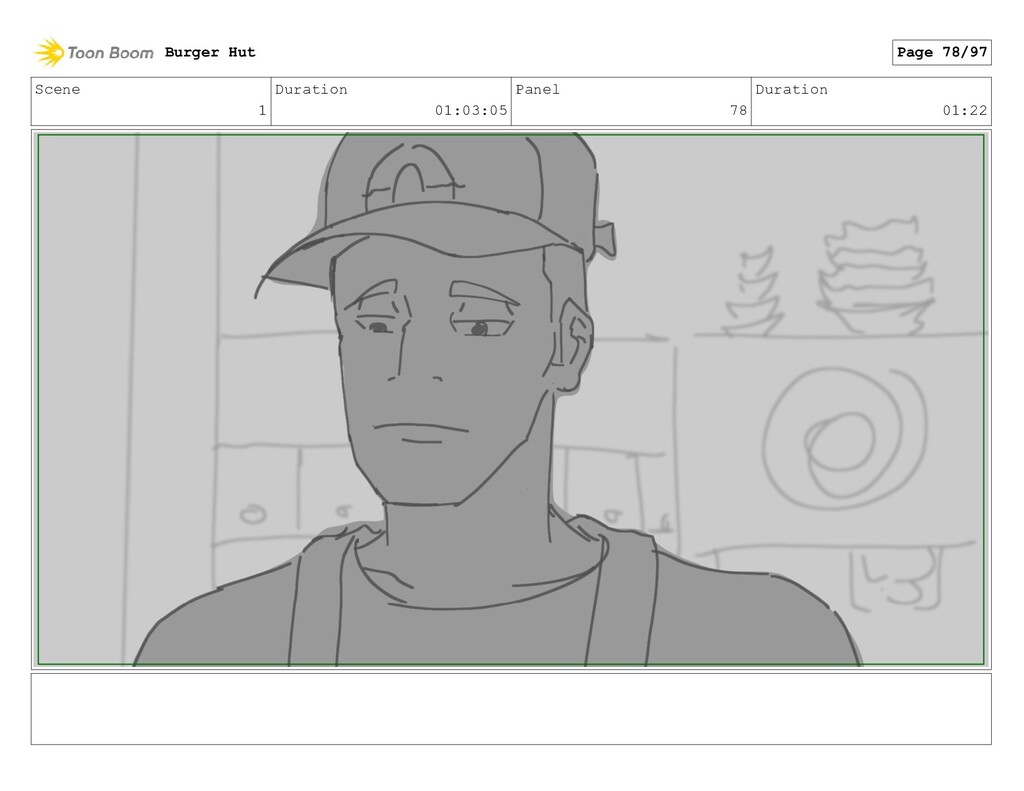
Task: Select the 'Scene' header label
Action: click(57, 89)
